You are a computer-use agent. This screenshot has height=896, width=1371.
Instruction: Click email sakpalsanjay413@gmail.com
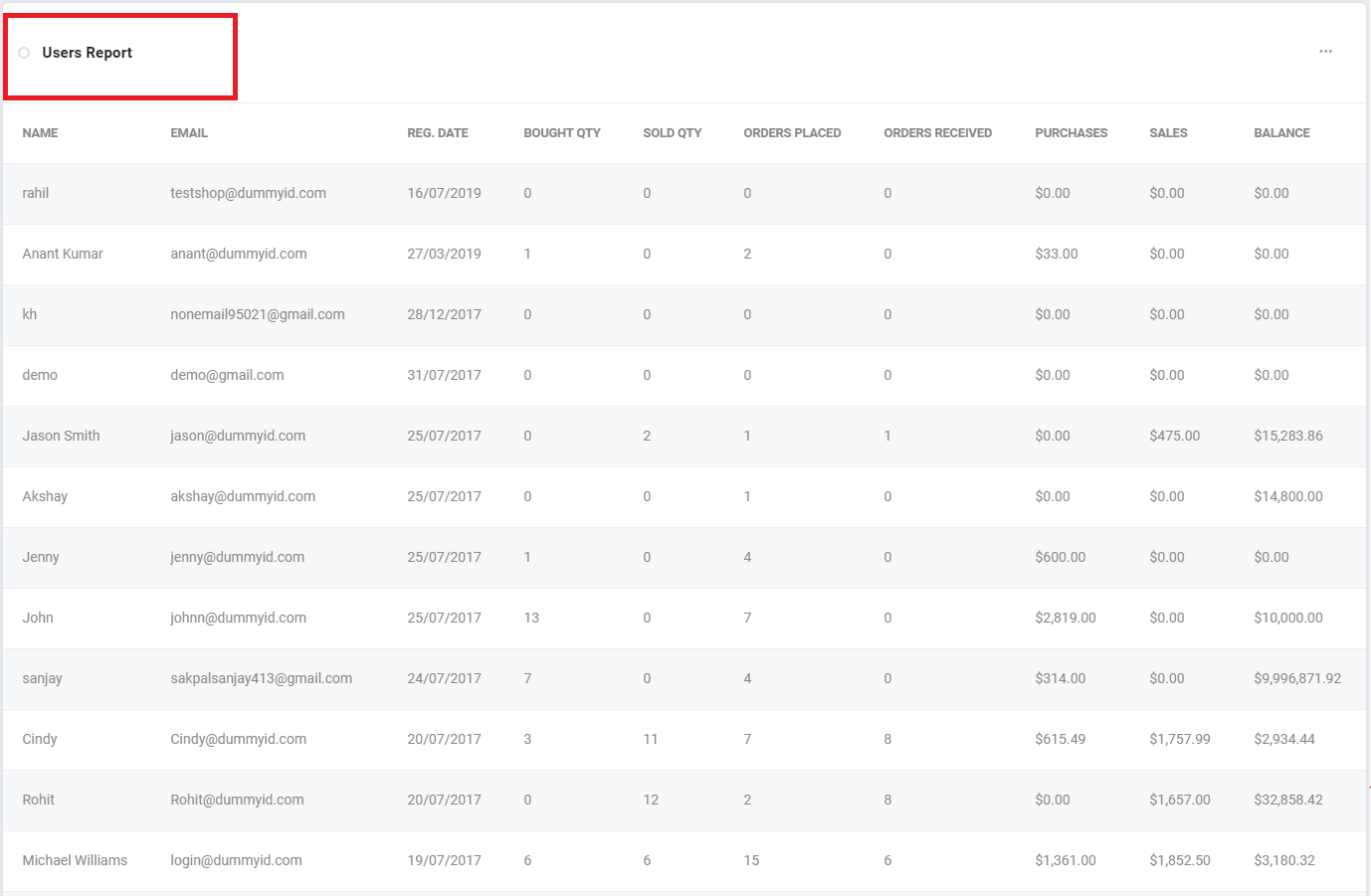(262, 679)
